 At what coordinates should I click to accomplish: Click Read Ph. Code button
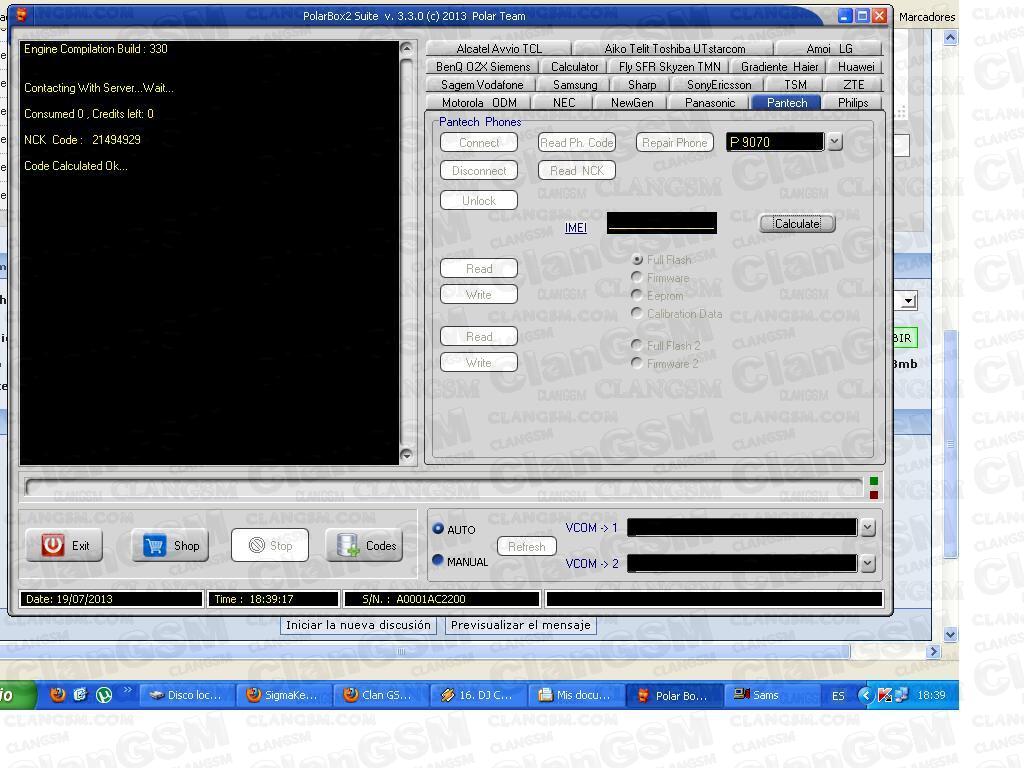click(x=577, y=142)
